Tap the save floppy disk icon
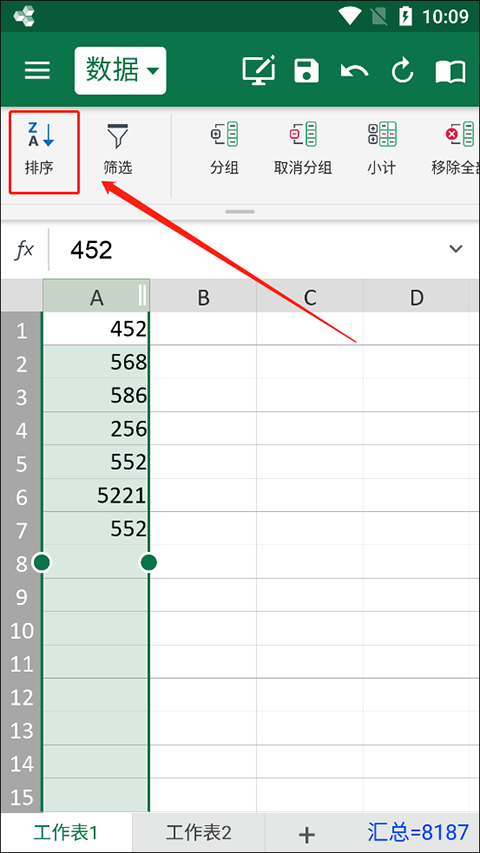The height and width of the screenshot is (853, 480). tap(306, 71)
